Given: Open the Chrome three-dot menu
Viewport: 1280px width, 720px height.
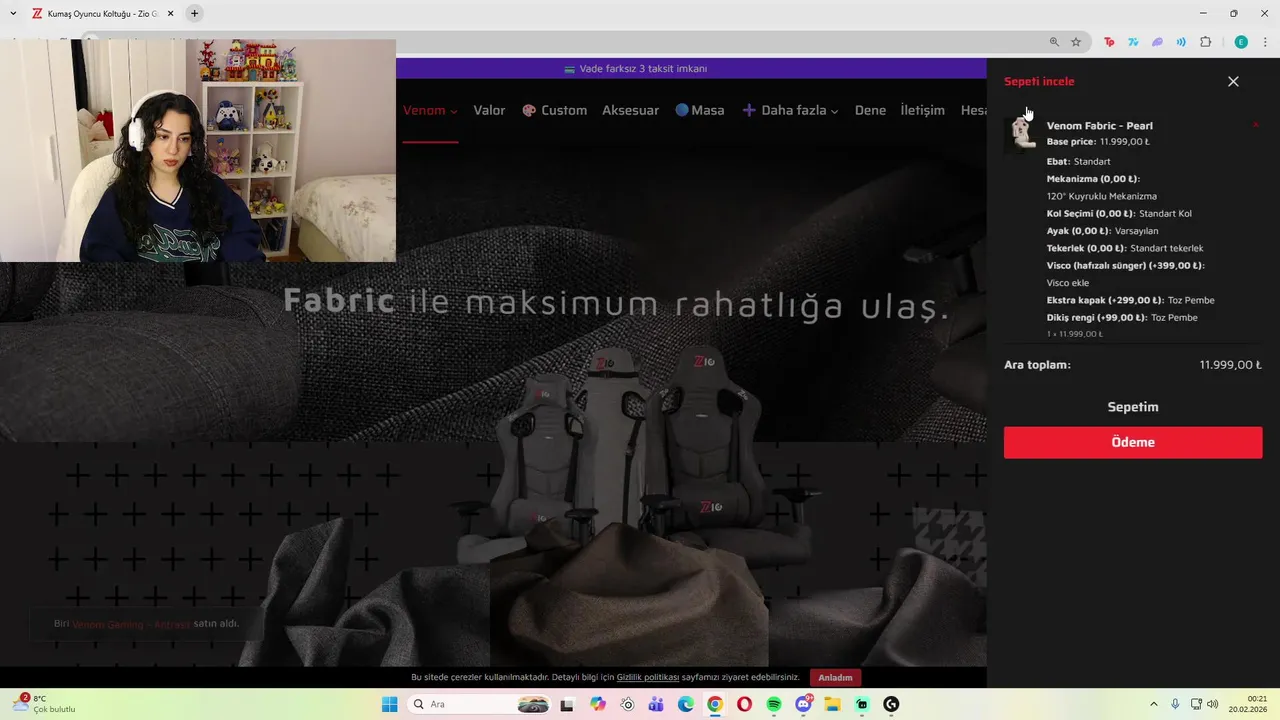Looking at the screenshot, I should click(x=1265, y=42).
